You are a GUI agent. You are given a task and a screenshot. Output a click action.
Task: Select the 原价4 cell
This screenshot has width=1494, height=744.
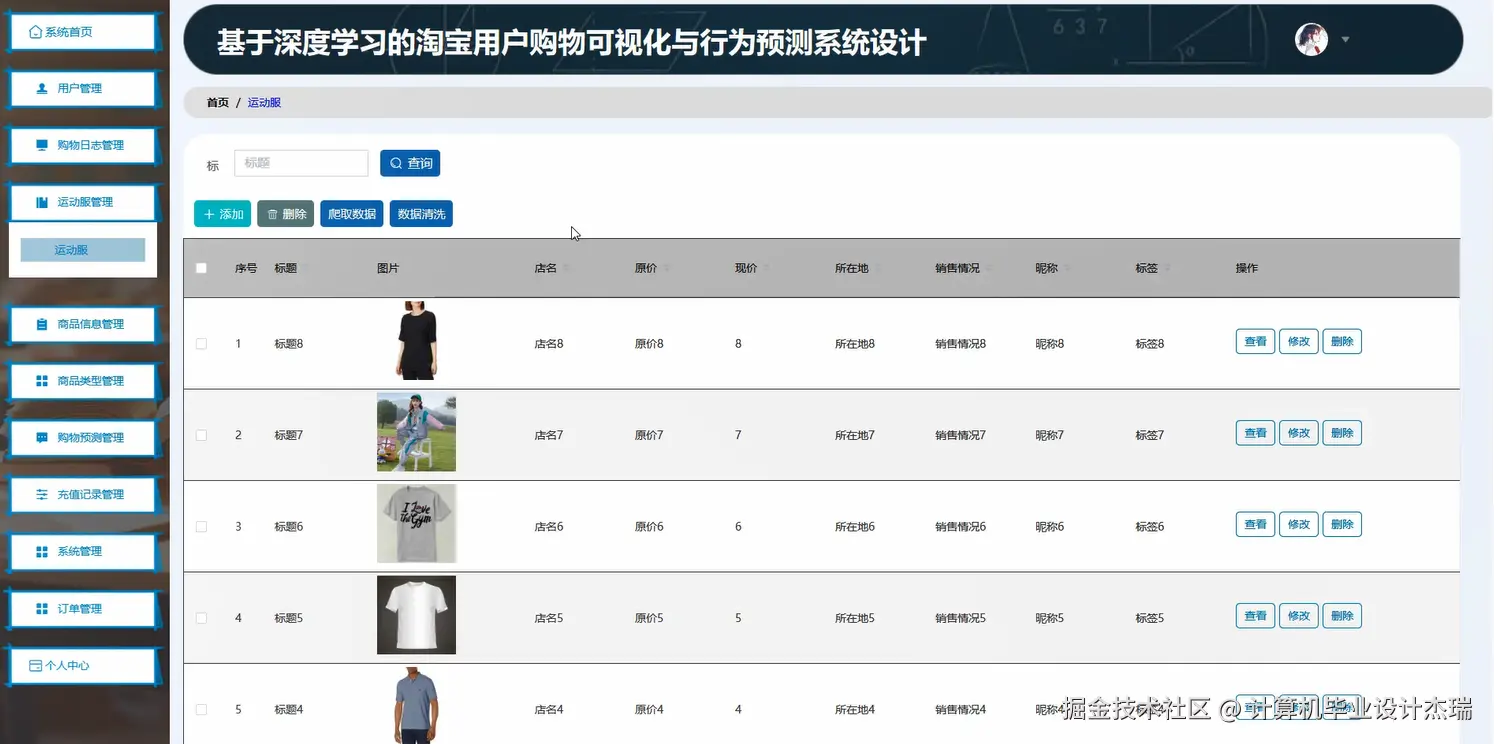point(649,710)
